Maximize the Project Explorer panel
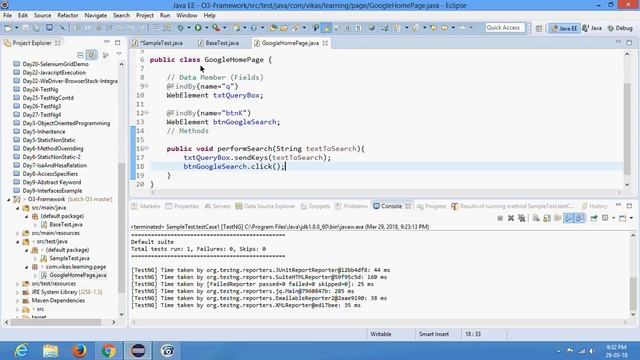This screenshot has width=640, height=360. click(118, 42)
